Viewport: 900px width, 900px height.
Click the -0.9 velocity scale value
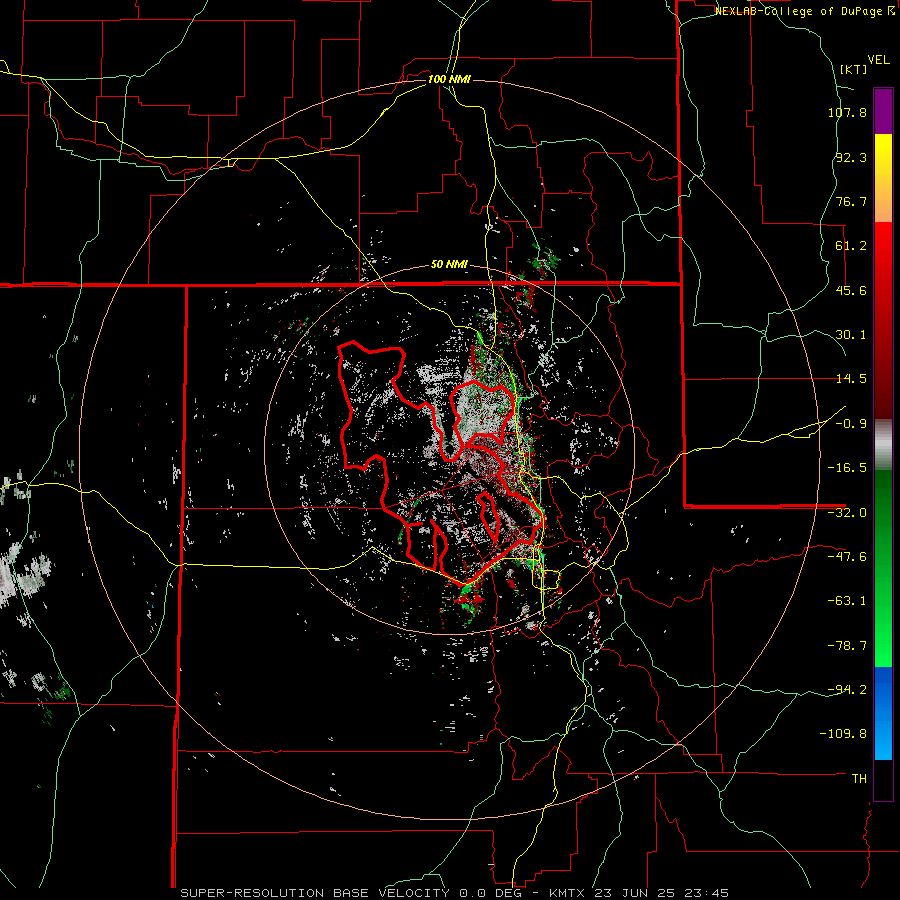coord(851,424)
